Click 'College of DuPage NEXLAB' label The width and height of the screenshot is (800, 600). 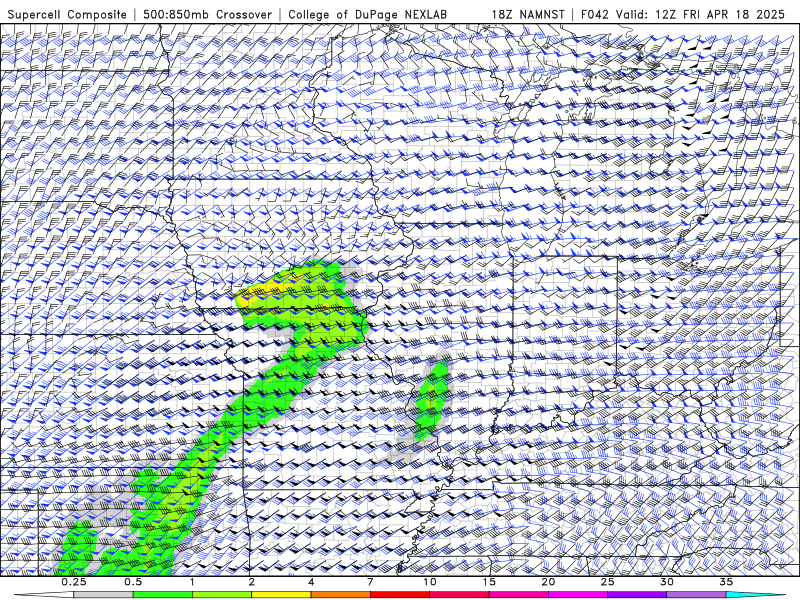point(367,14)
